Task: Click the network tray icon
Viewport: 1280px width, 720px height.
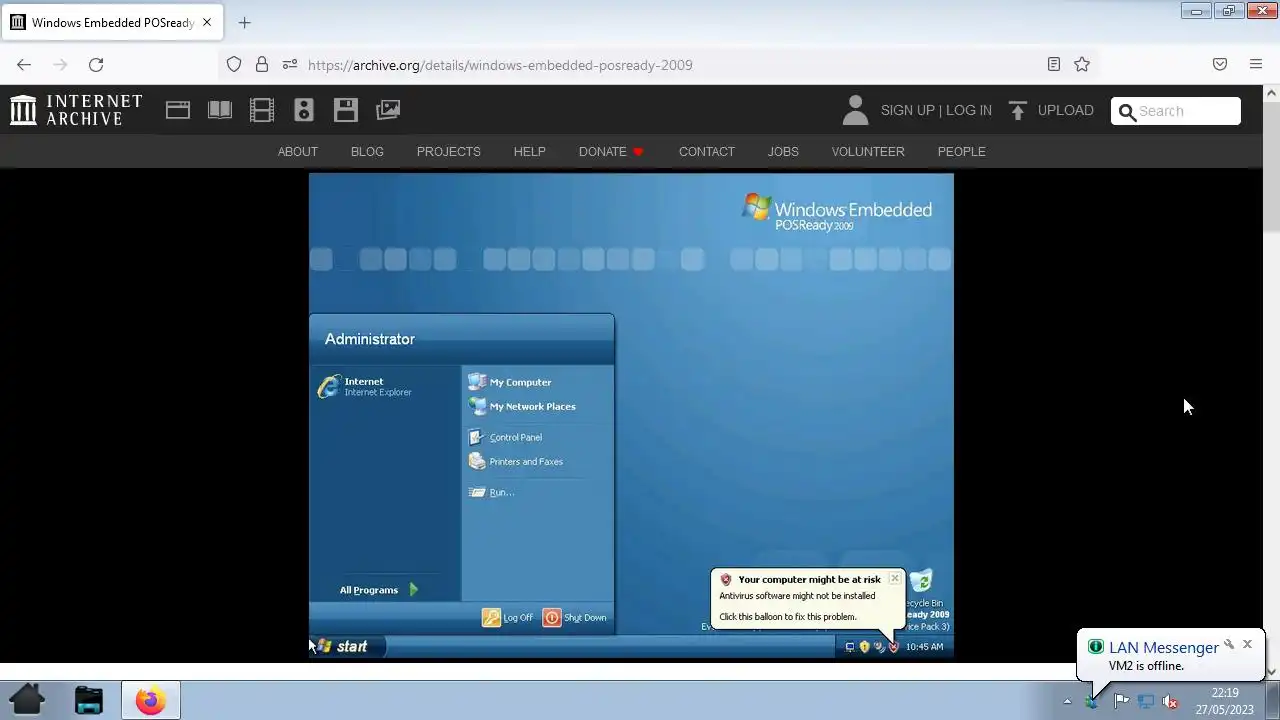Action: point(1146,701)
